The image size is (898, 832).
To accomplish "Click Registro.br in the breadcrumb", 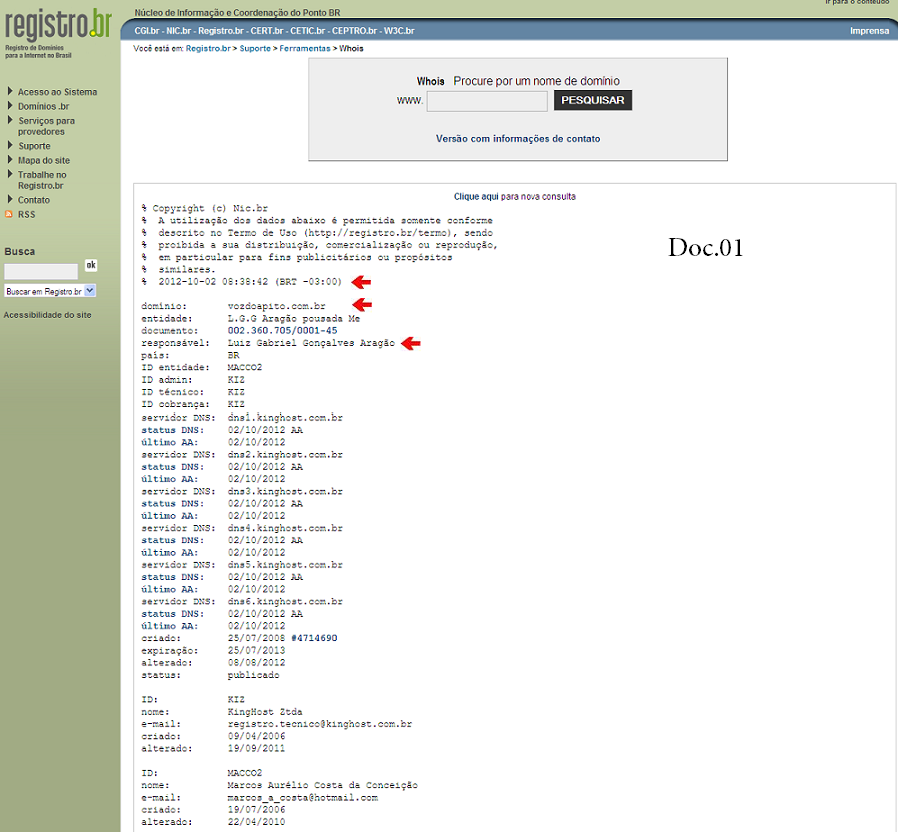I will point(208,49).
